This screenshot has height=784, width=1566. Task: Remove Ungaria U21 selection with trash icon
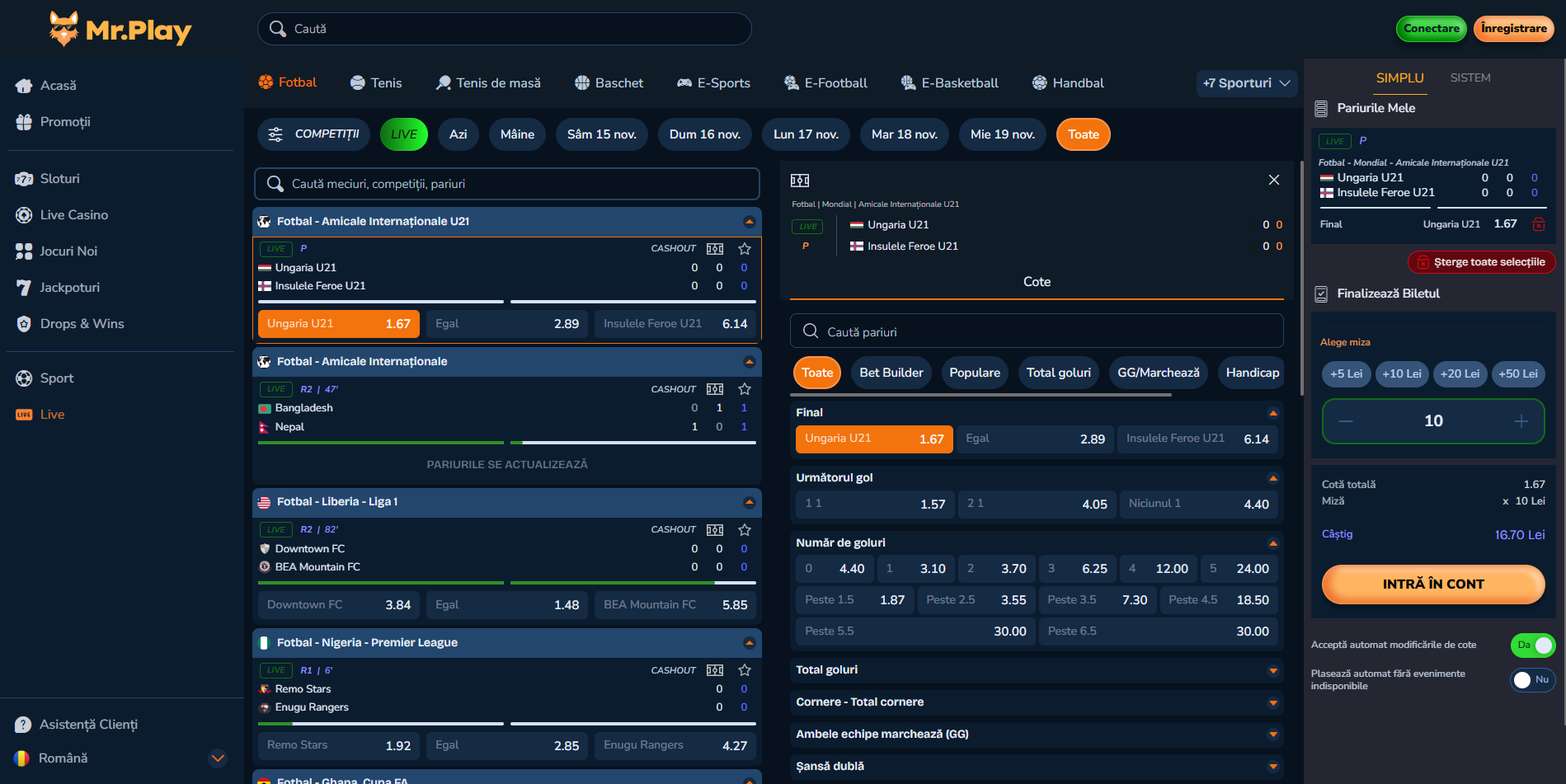(1538, 224)
